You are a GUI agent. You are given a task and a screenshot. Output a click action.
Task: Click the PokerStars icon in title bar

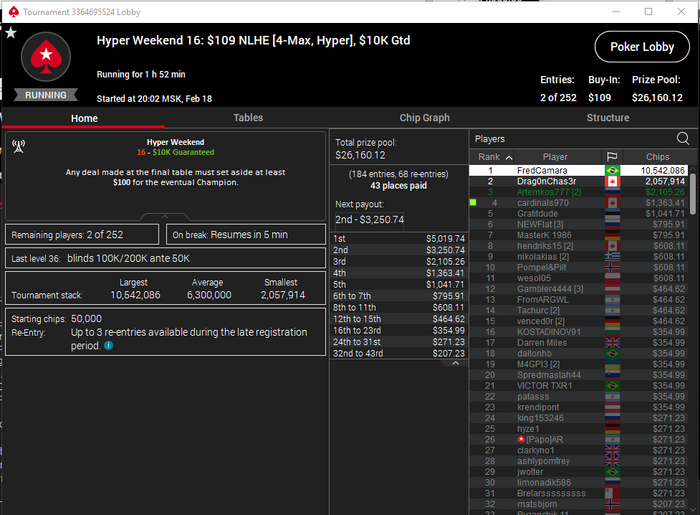(14, 12)
